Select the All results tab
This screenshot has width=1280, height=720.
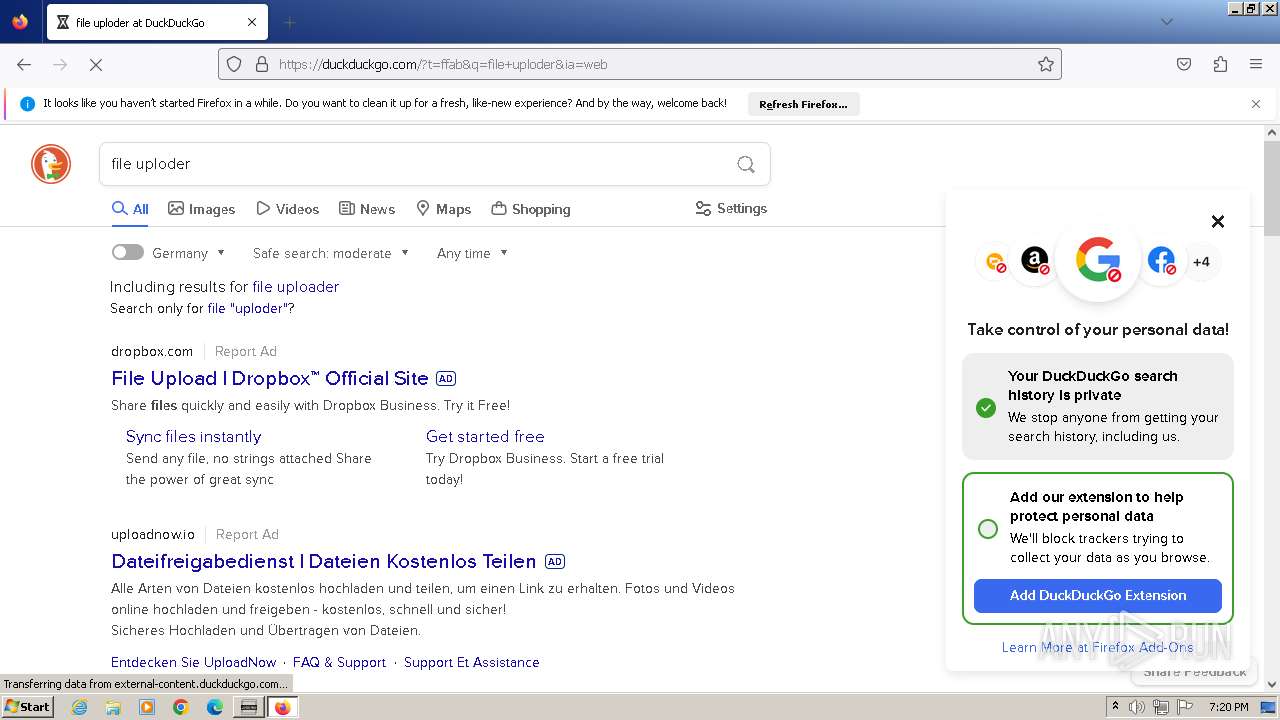pos(130,209)
